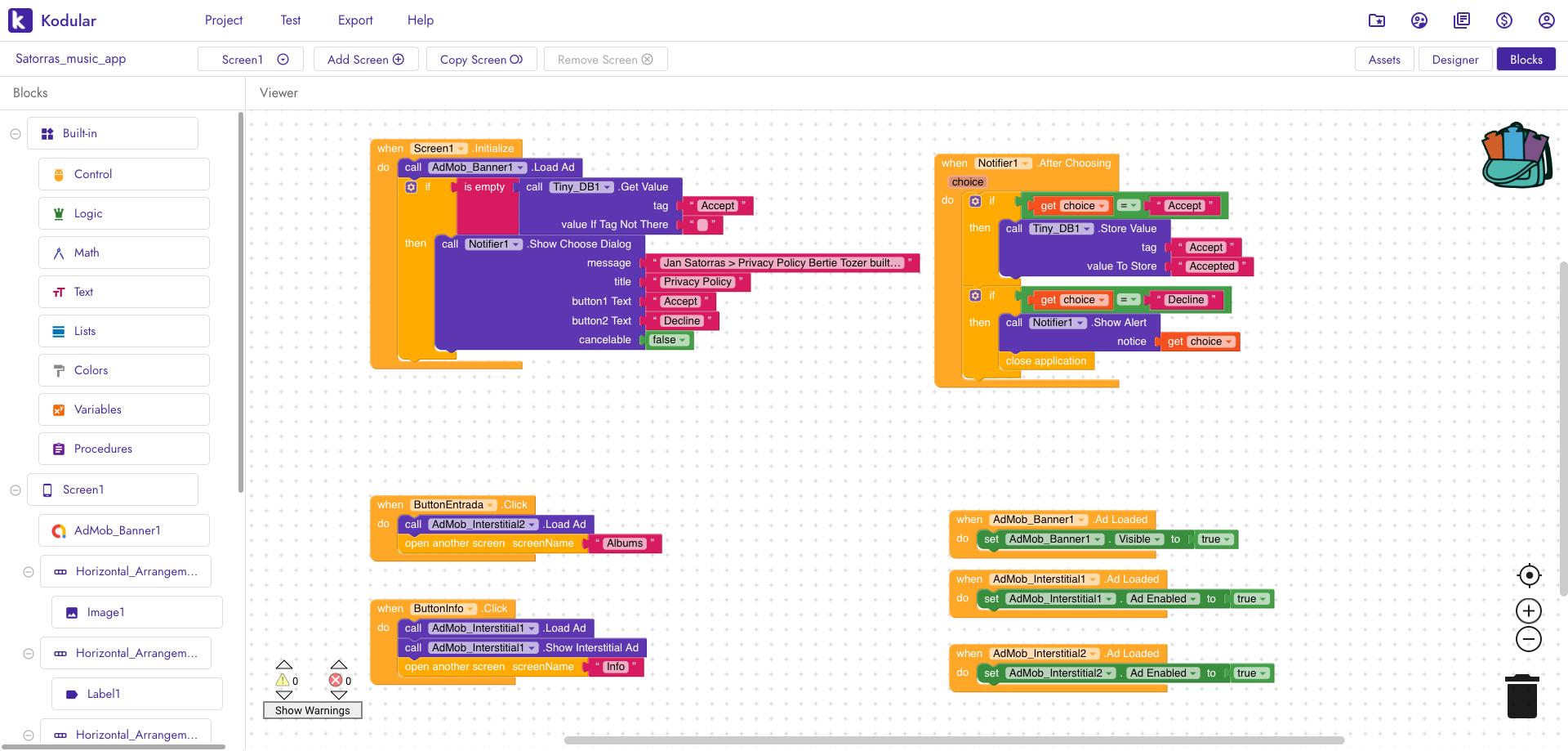Click the viewer horizontal scrollbar
1568x751 pixels.
point(954,740)
